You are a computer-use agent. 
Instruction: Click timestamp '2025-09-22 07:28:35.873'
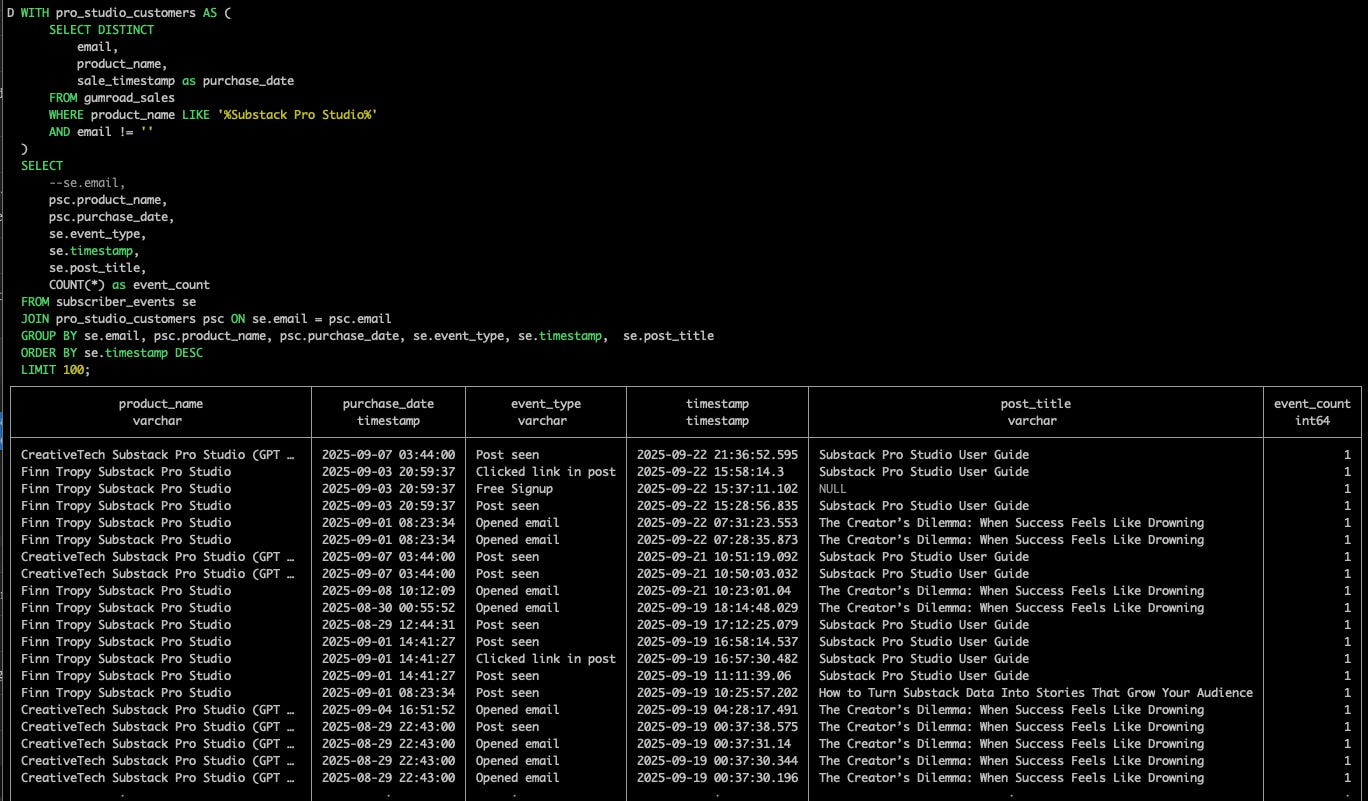717,540
